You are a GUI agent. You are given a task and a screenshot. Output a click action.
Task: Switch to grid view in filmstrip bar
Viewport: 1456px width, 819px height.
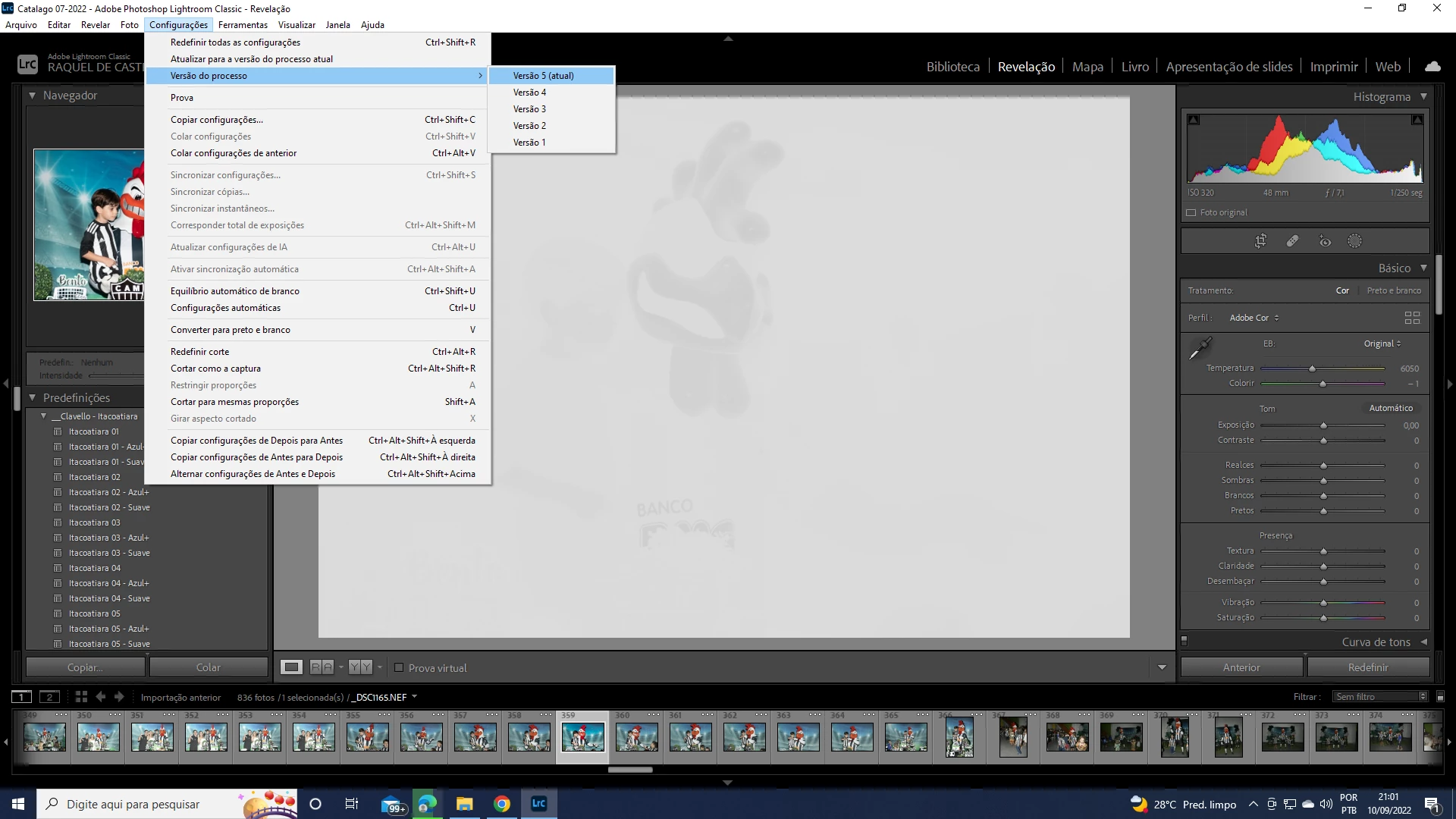(x=81, y=696)
